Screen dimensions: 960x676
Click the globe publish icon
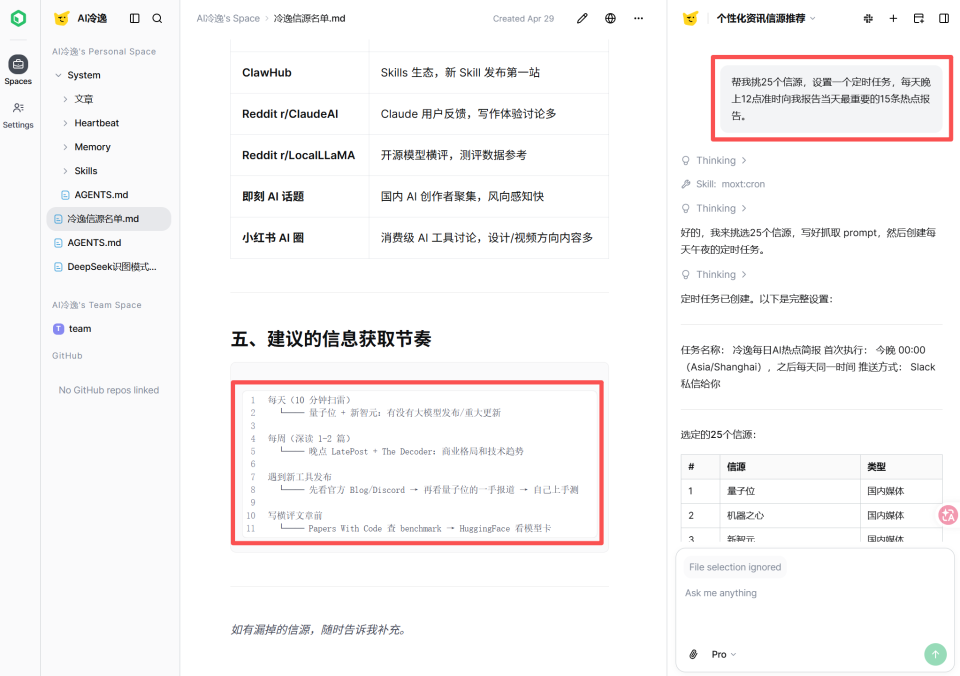tap(610, 18)
